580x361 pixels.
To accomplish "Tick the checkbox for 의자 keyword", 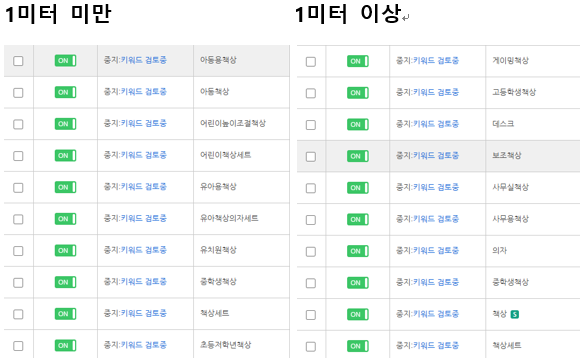I will [311, 252].
